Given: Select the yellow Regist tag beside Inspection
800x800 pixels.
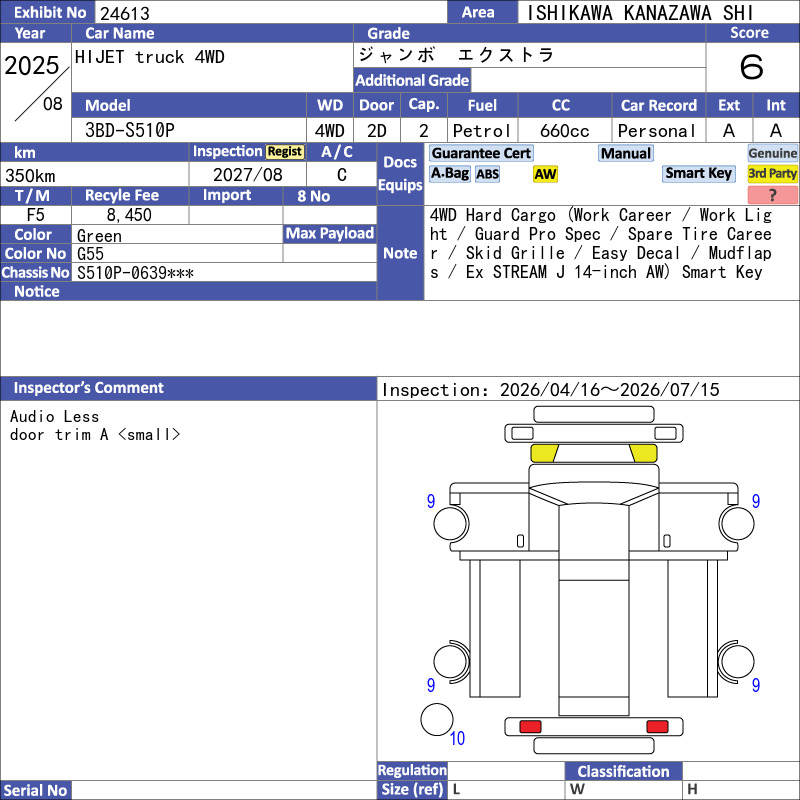Looking at the screenshot, I should pos(285,152).
